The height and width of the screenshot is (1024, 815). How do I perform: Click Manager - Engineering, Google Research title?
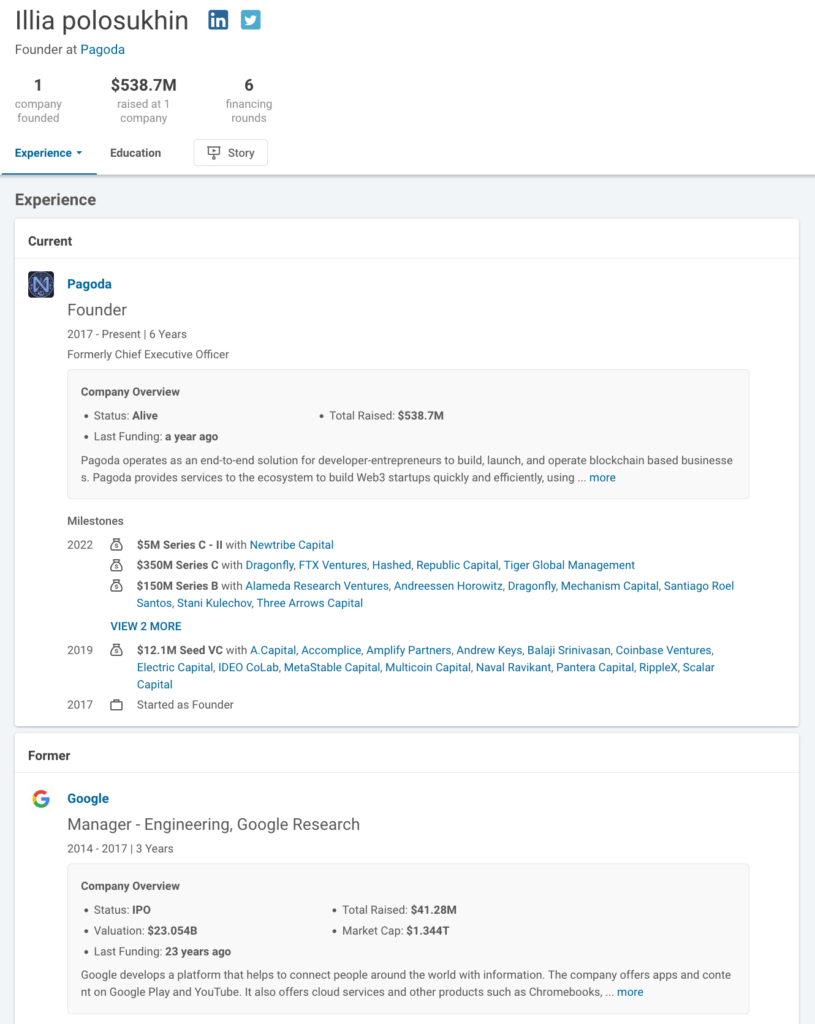pos(214,824)
